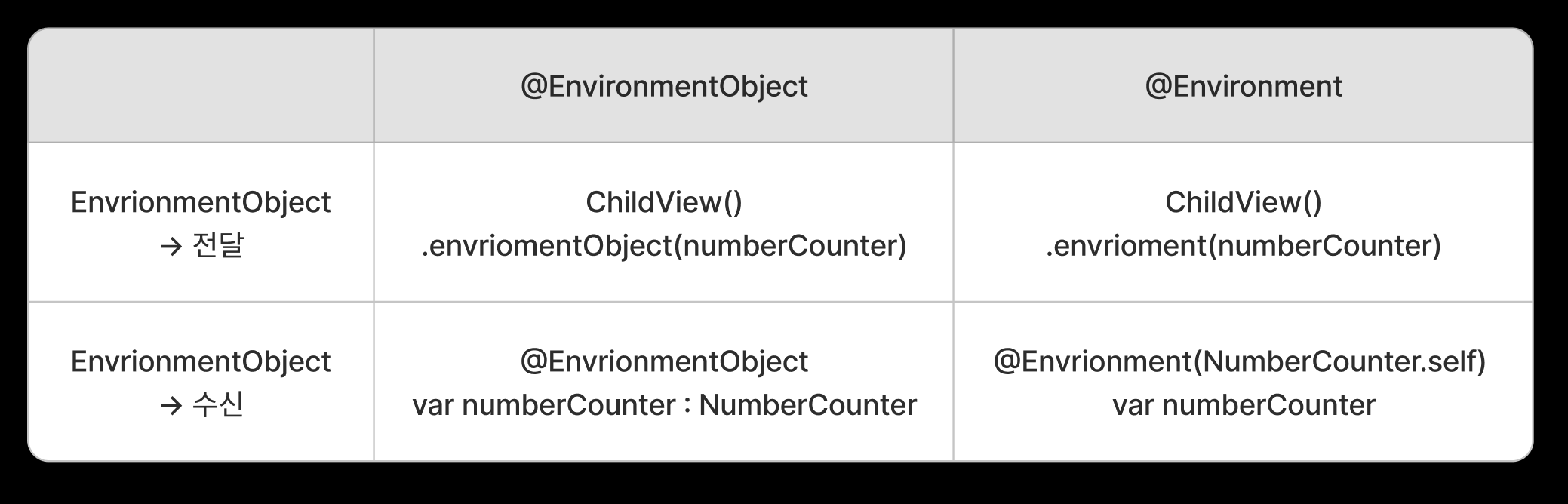Click var numberCounter text in last cell

pyautogui.click(x=1244, y=405)
